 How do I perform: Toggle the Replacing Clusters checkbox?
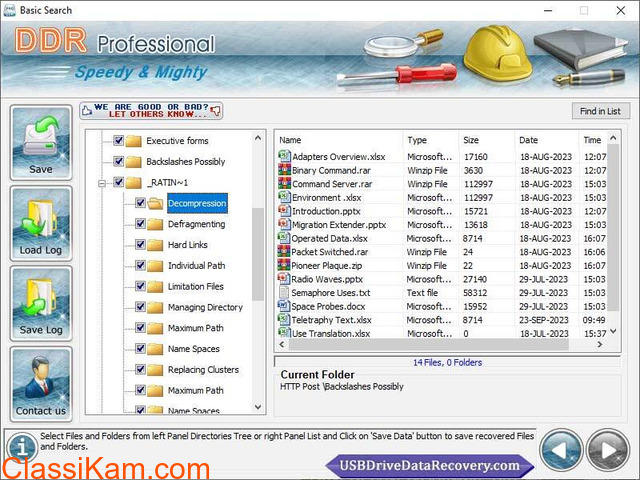tap(140, 369)
